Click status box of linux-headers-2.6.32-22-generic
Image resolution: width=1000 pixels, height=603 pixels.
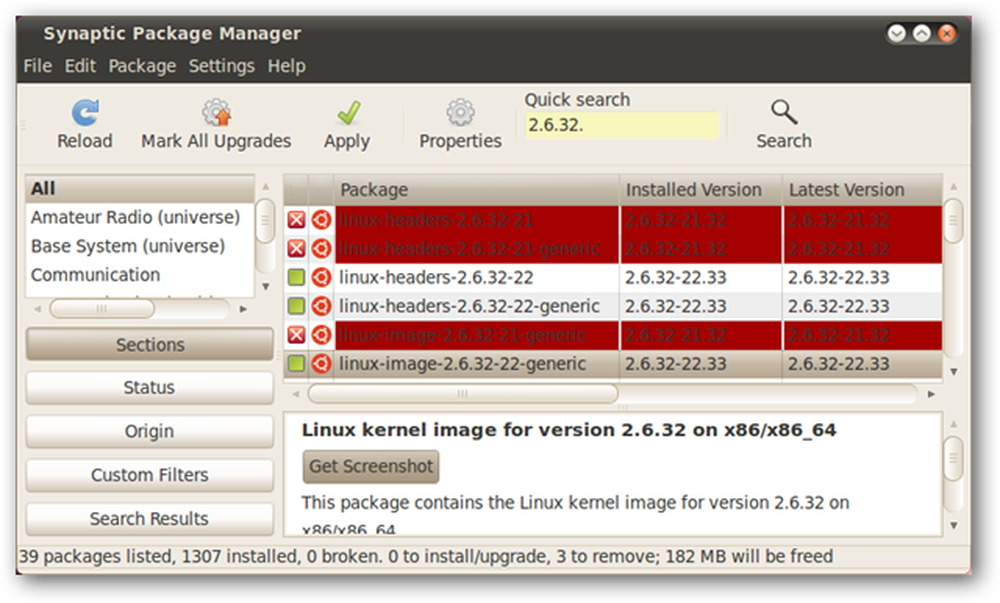click(x=296, y=306)
